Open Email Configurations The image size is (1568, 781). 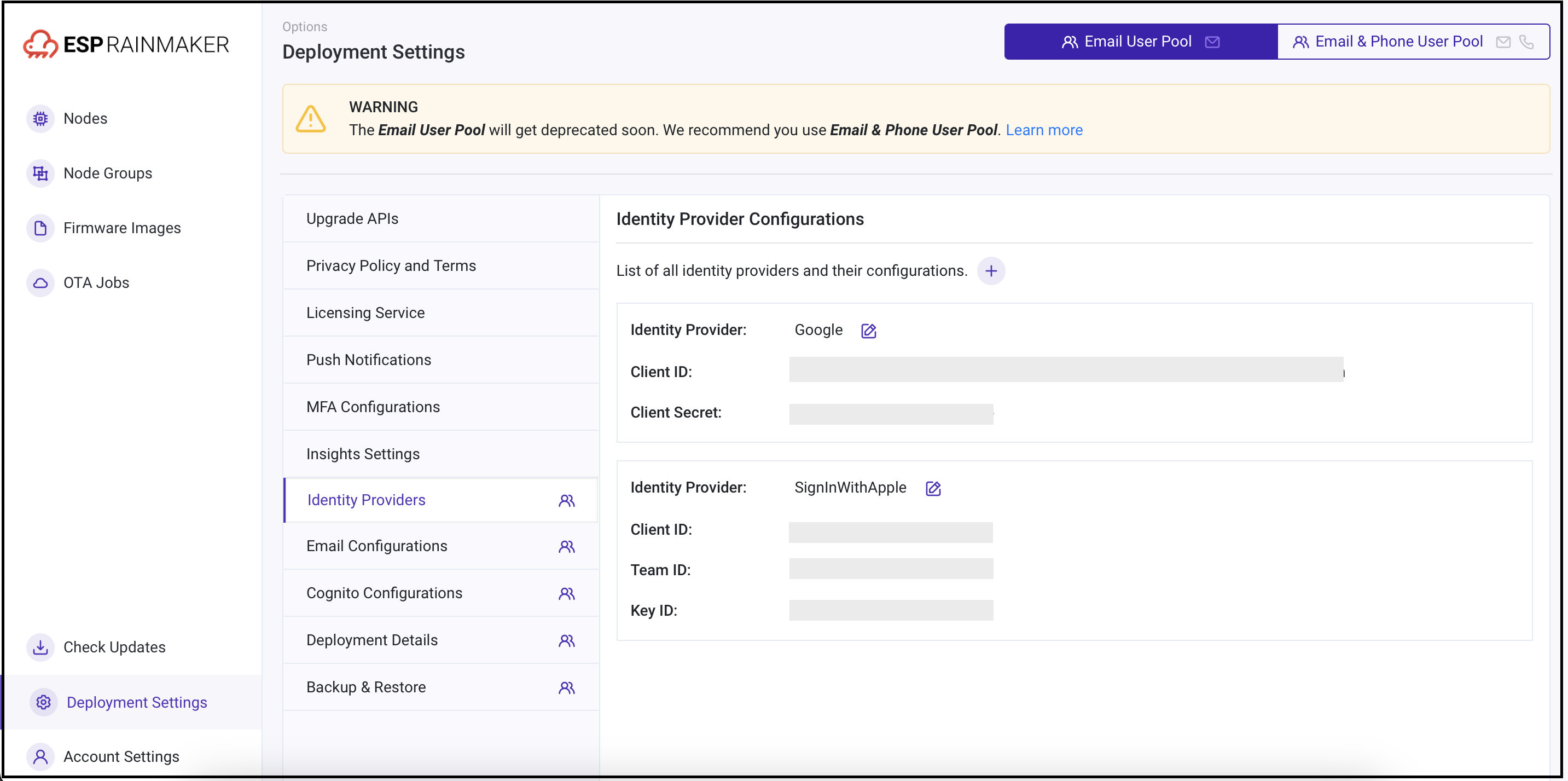pyautogui.click(x=442, y=546)
